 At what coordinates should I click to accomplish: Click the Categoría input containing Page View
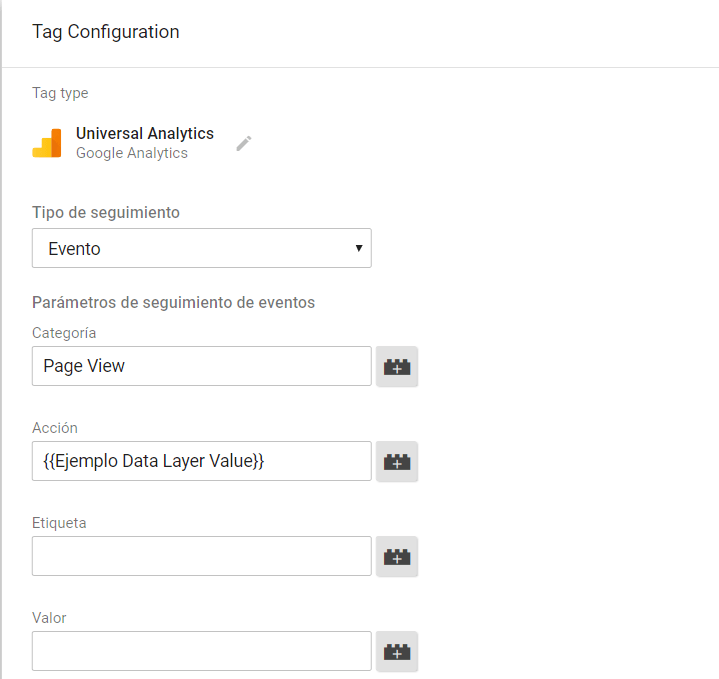point(202,366)
